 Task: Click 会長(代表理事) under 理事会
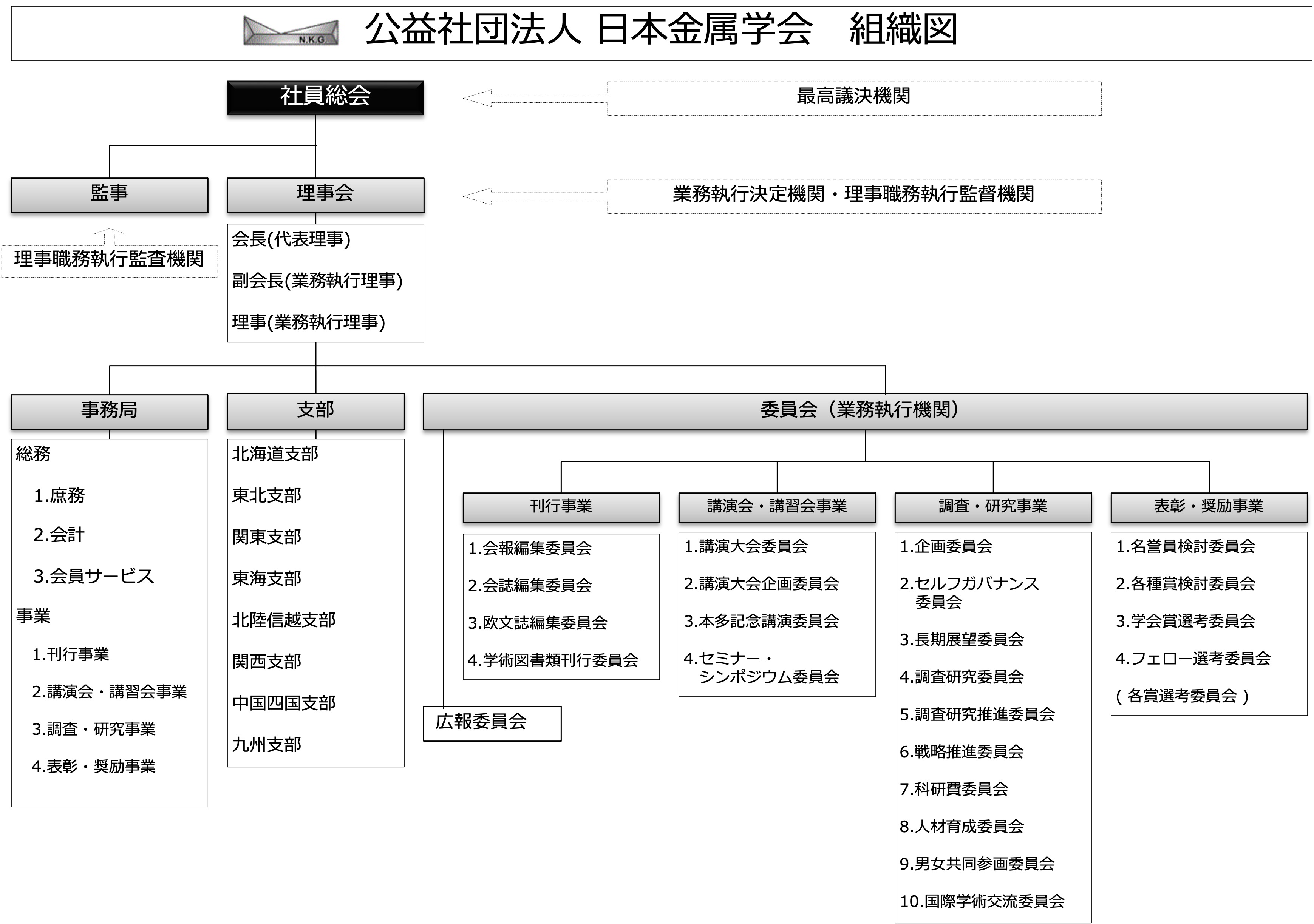coord(291,239)
